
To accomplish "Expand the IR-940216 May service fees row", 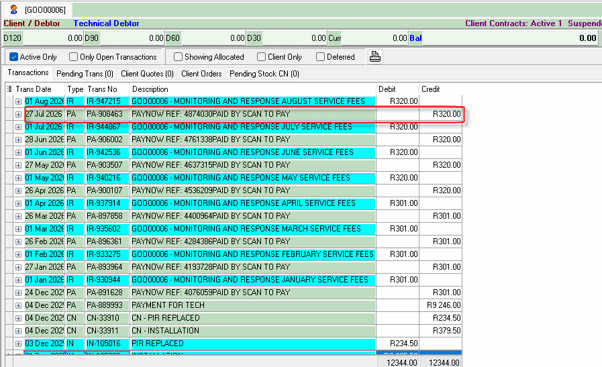I will pyautogui.click(x=18, y=178).
